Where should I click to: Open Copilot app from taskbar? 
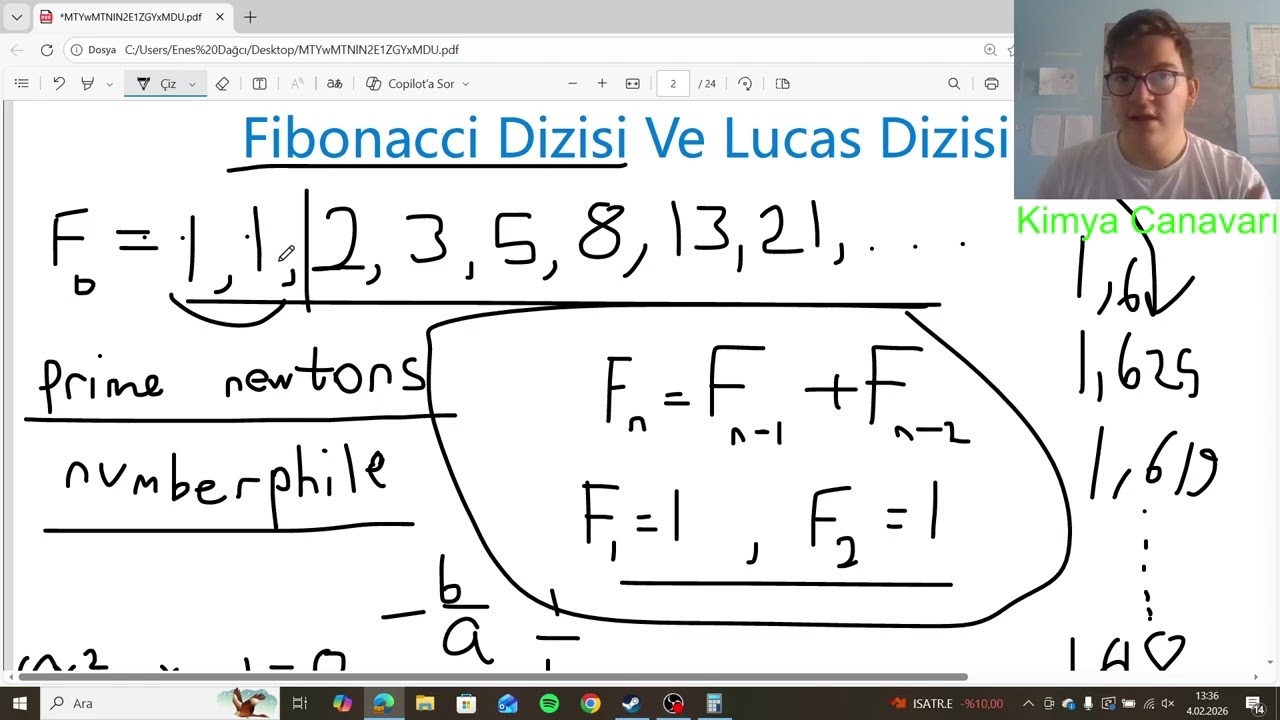tap(342, 703)
